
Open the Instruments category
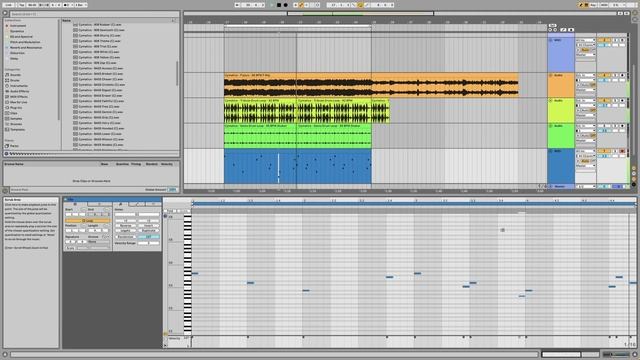pyautogui.click(x=19, y=86)
